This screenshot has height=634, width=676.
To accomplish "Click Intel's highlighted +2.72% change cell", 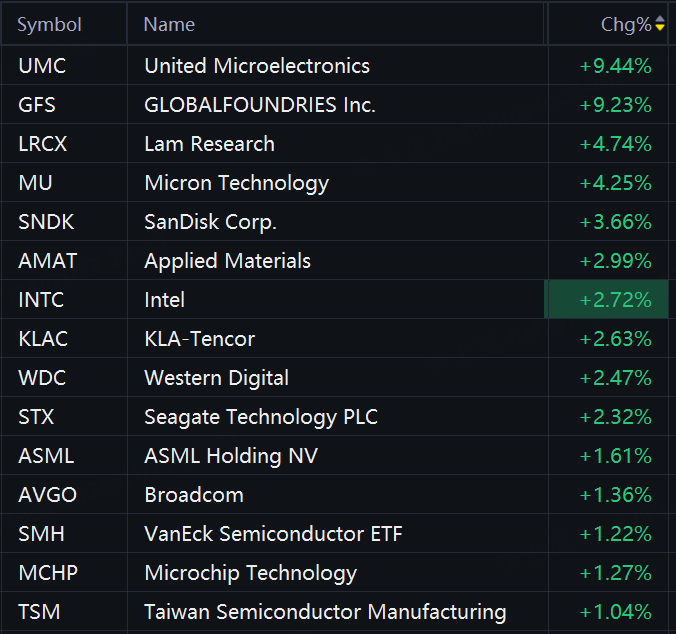I will [x=615, y=300].
